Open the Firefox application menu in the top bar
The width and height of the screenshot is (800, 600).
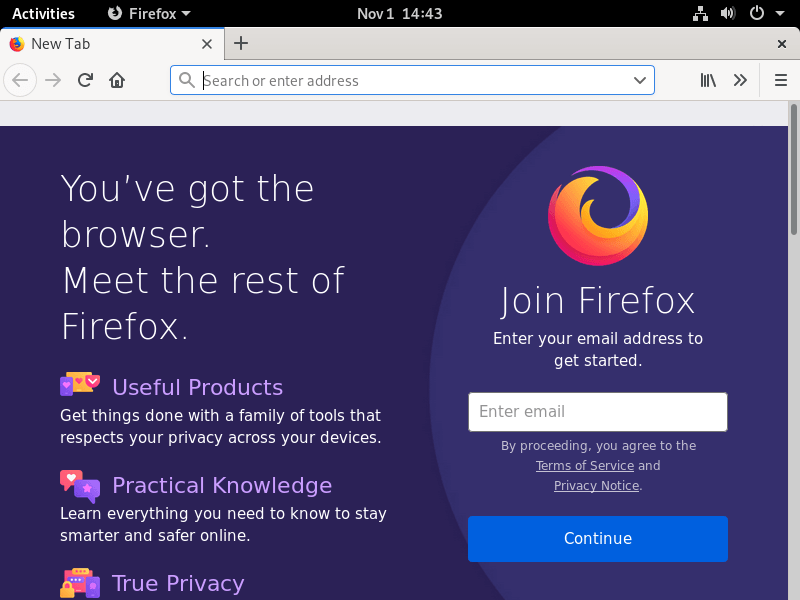[149, 13]
